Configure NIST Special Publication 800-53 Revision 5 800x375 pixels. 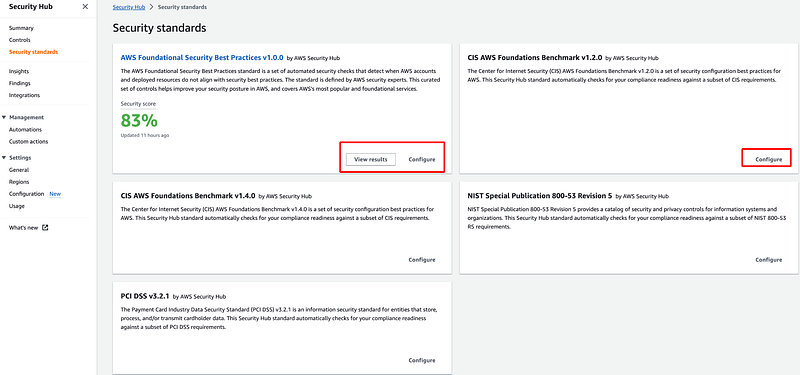click(x=768, y=260)
